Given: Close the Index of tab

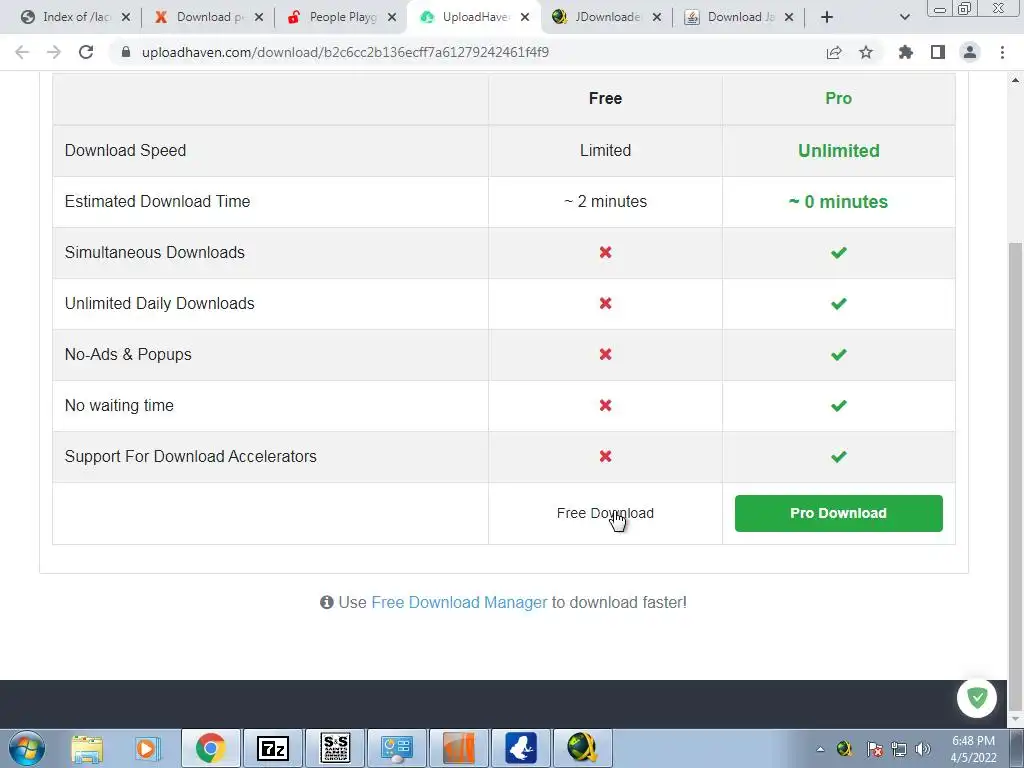Looking at the screenshot, I should pyautogui.click(x=126, y=17).
